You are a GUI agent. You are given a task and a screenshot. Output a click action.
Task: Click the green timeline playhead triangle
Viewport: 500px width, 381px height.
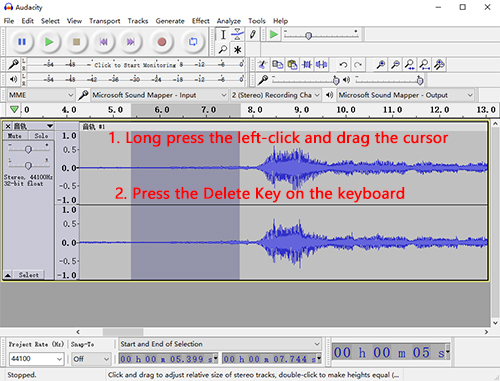[14, 109]
